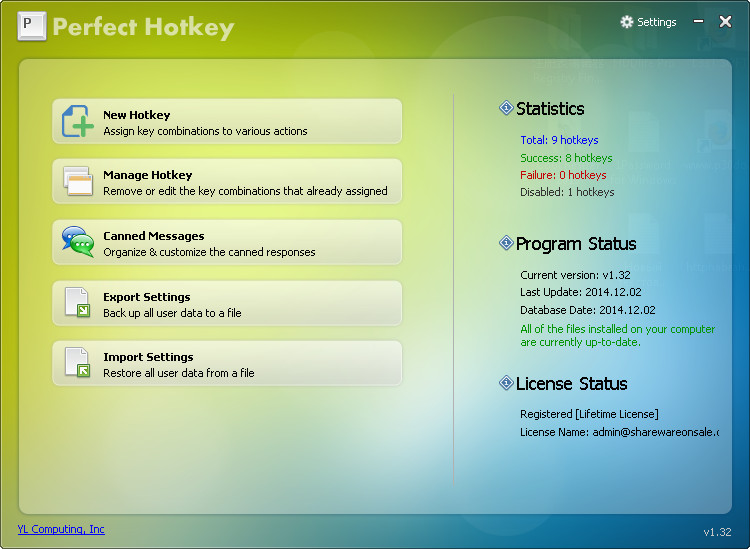Open the Canned Messages title label
The width and height of the screenshot is (750, 549).
[154, 236]
